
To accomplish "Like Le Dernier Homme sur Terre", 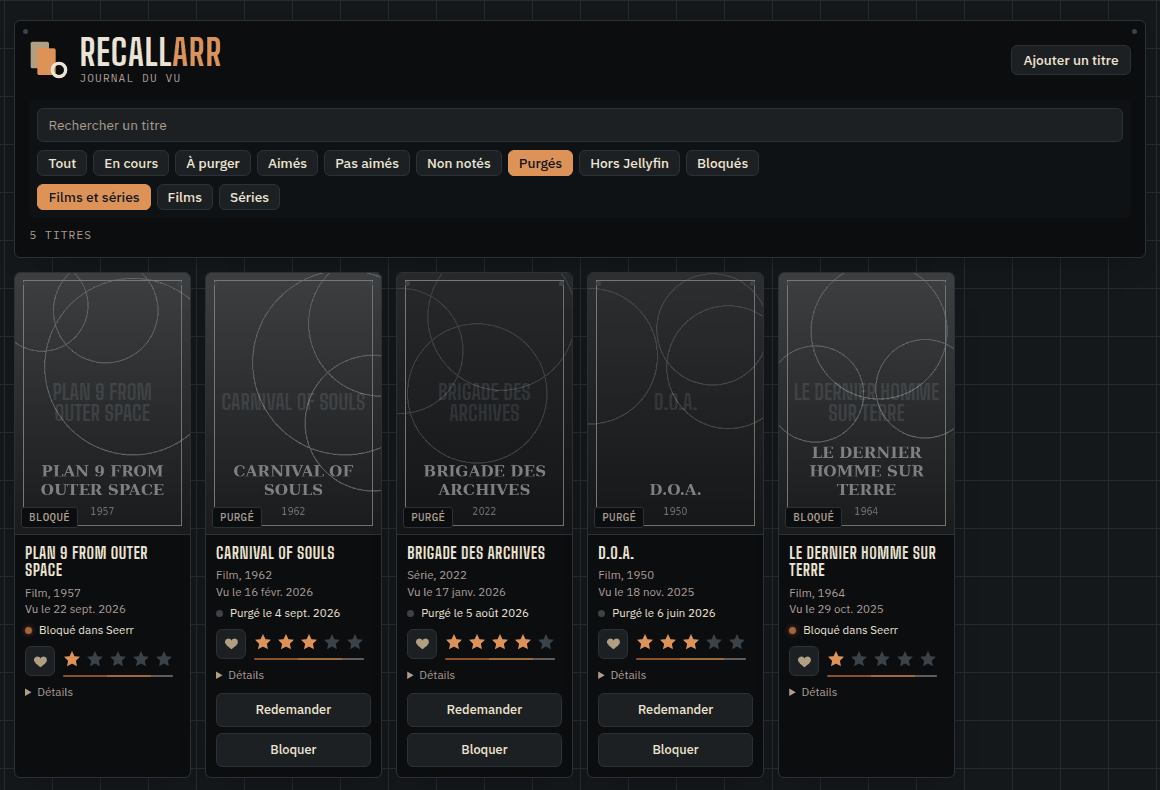I will pos(804,661).
